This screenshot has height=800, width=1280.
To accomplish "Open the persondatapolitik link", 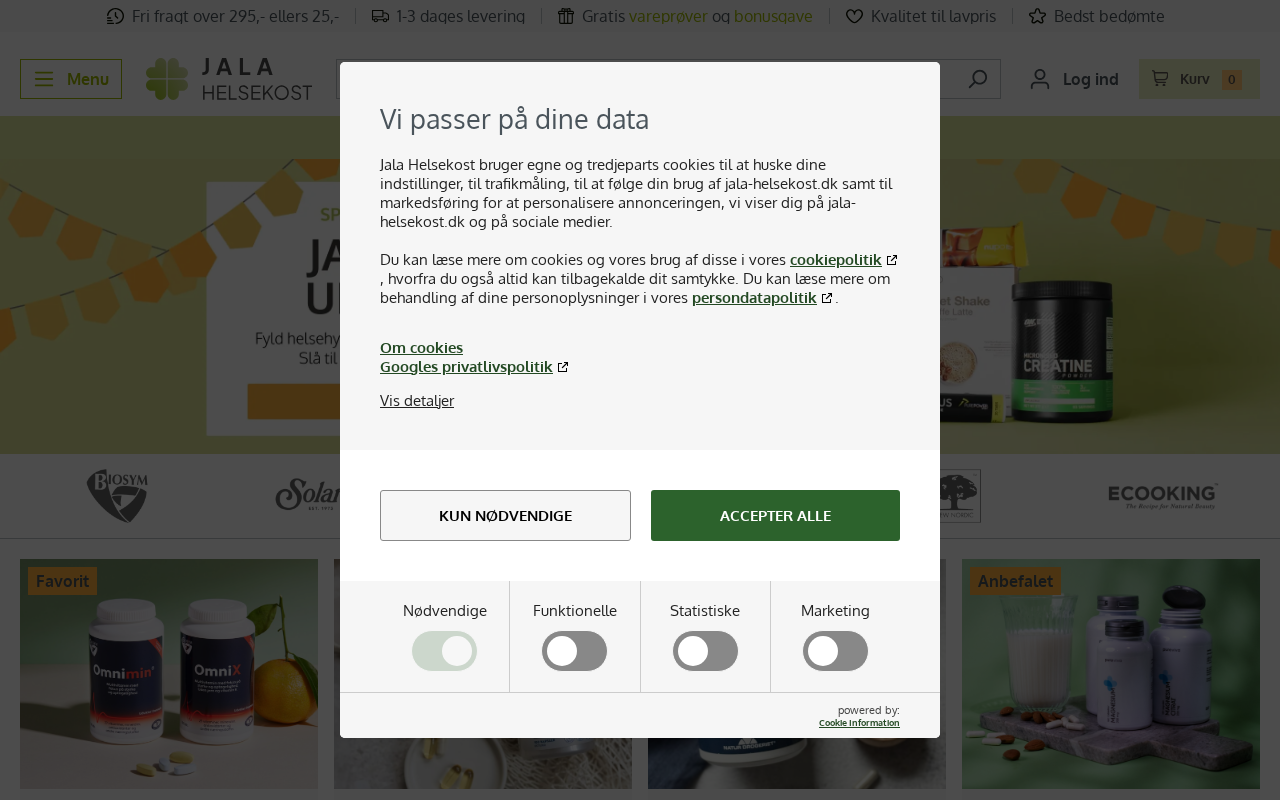I will (754, 298).
